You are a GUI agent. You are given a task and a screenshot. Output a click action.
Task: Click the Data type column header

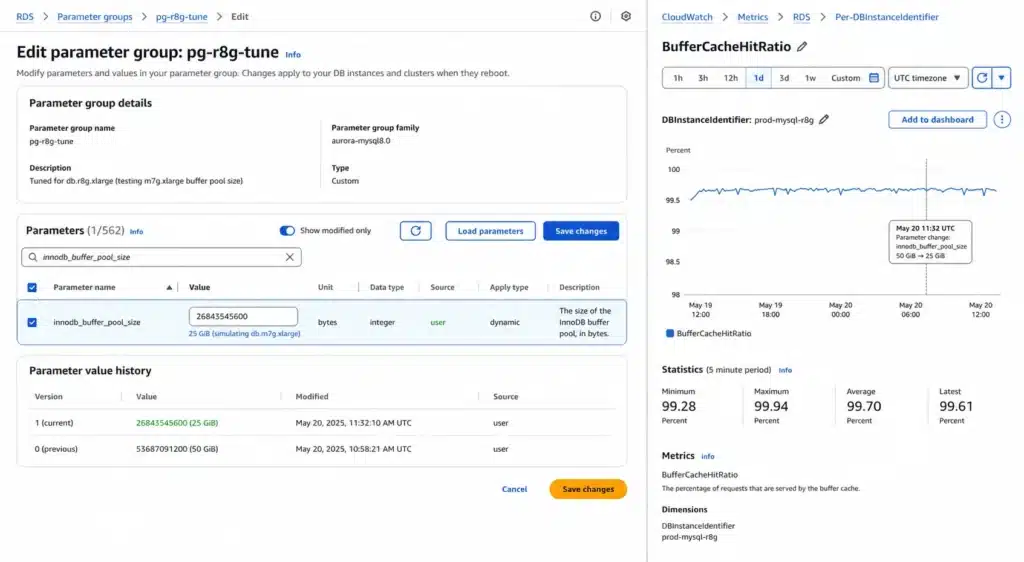coord(387,287)
